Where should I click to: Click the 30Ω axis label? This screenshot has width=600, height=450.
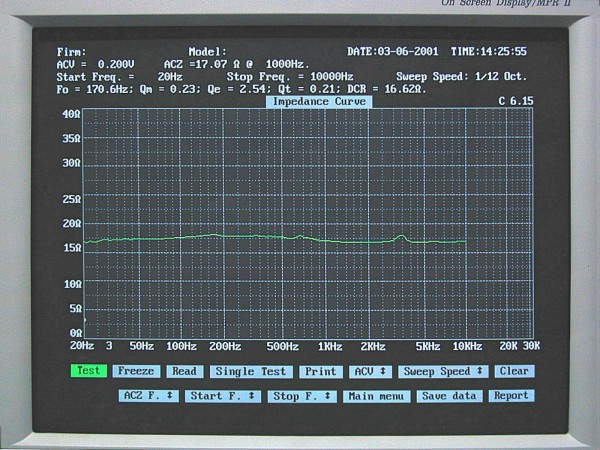coord(72,163)
